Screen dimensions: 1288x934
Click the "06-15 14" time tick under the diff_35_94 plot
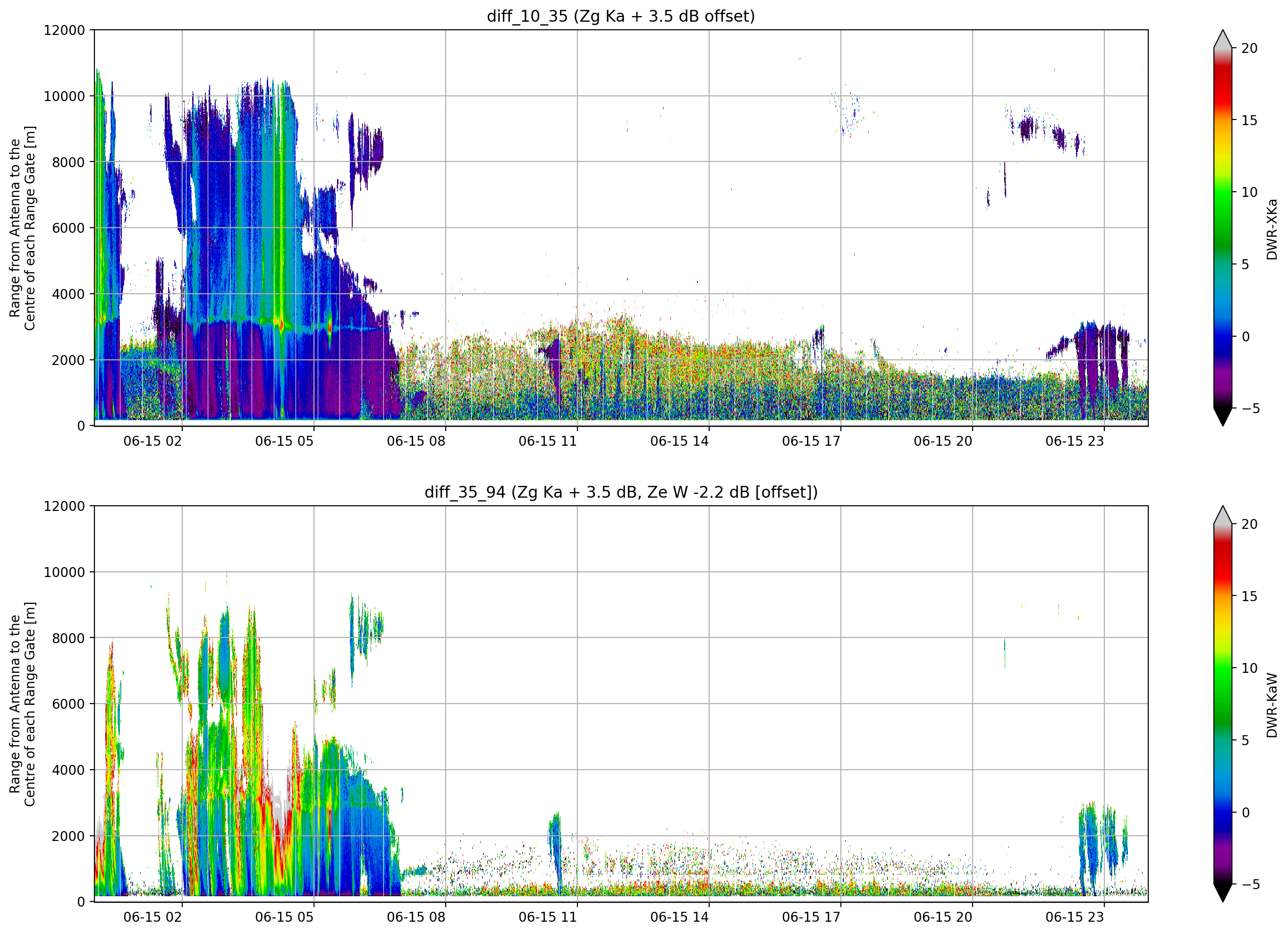point(679,917)
